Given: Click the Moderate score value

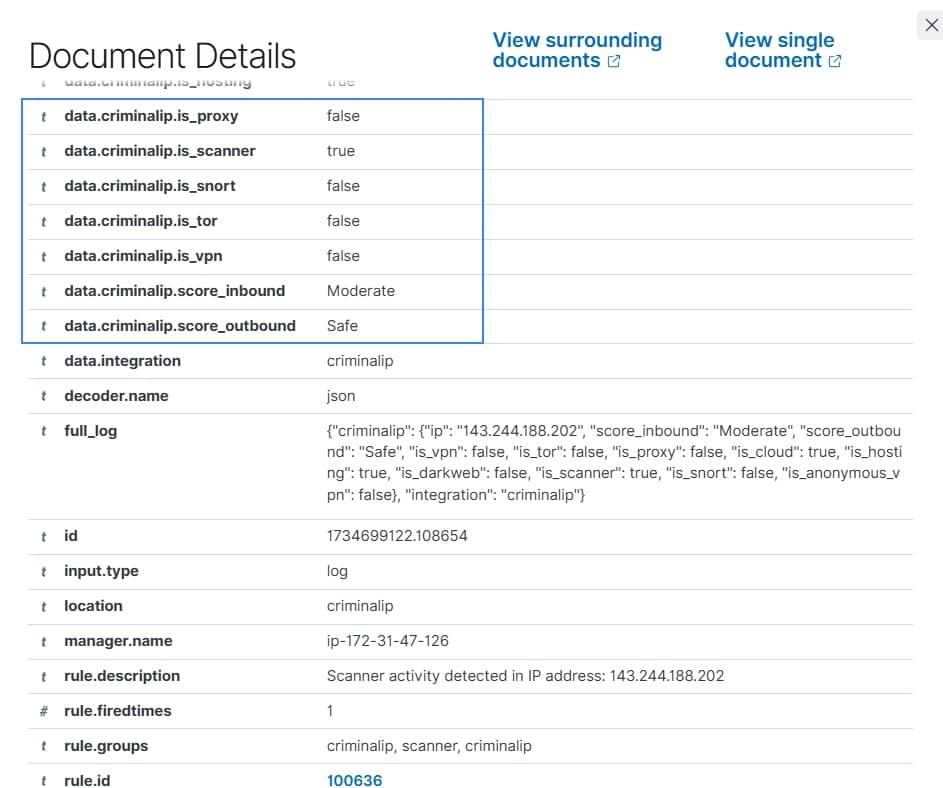Looking at the screenshot, I should click(360, 291).
